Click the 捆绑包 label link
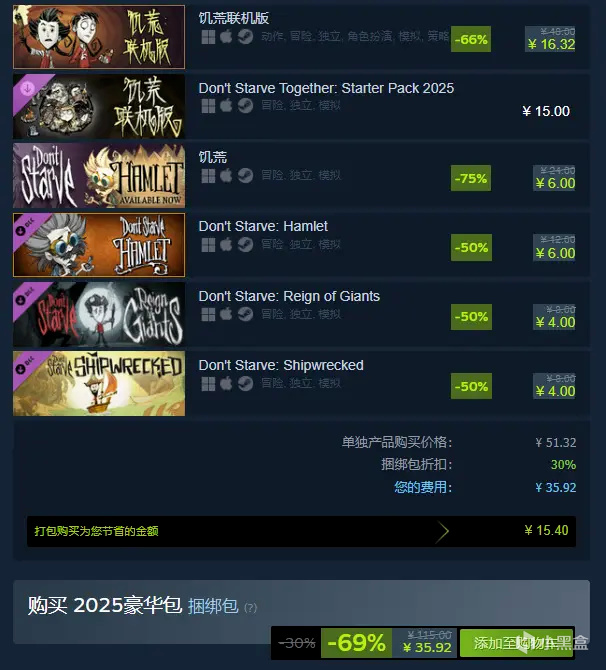 (x=213, y=606)
